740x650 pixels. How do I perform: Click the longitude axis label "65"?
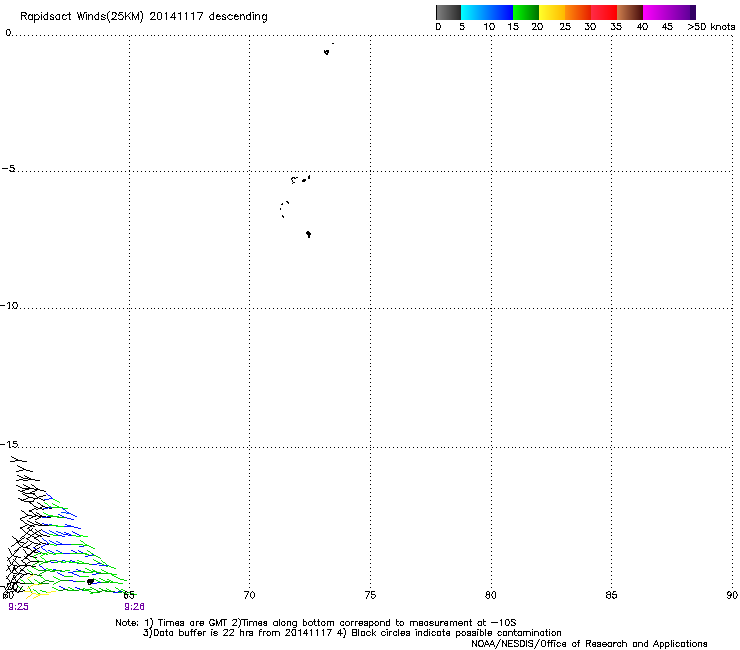coord(129,595)
